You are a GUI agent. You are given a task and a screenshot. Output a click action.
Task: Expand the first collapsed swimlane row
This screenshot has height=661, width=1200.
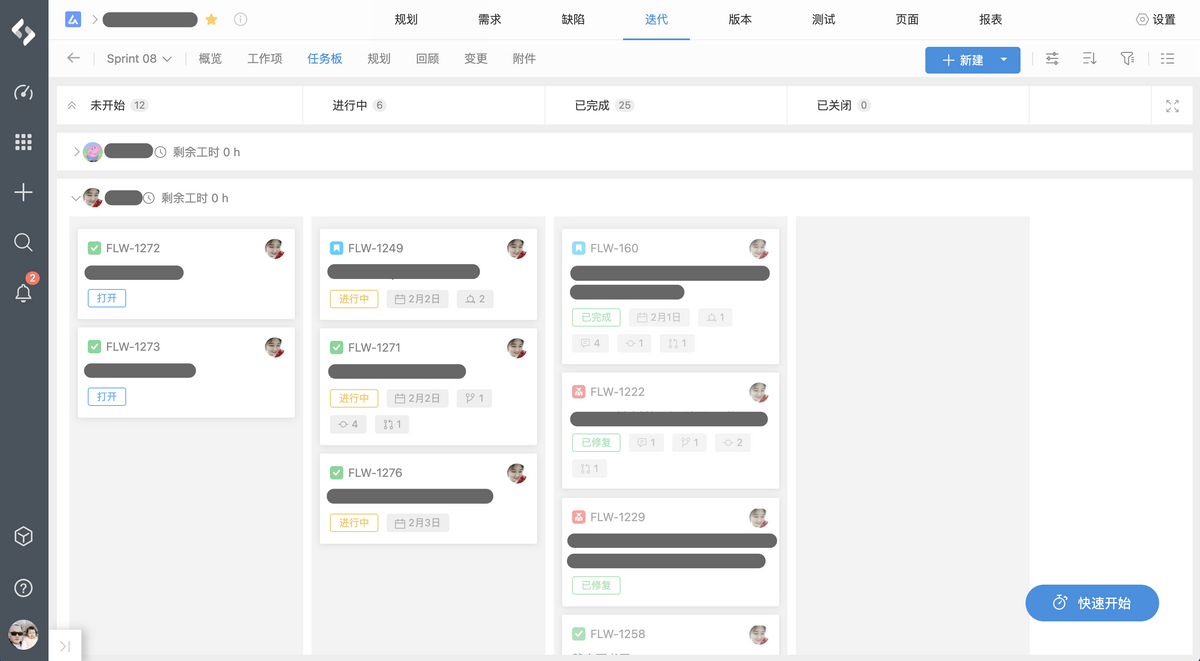76,152
